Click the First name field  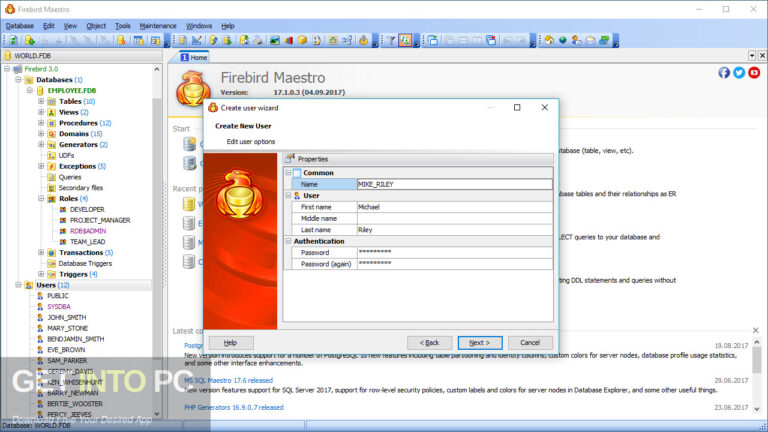click(454, 207)
